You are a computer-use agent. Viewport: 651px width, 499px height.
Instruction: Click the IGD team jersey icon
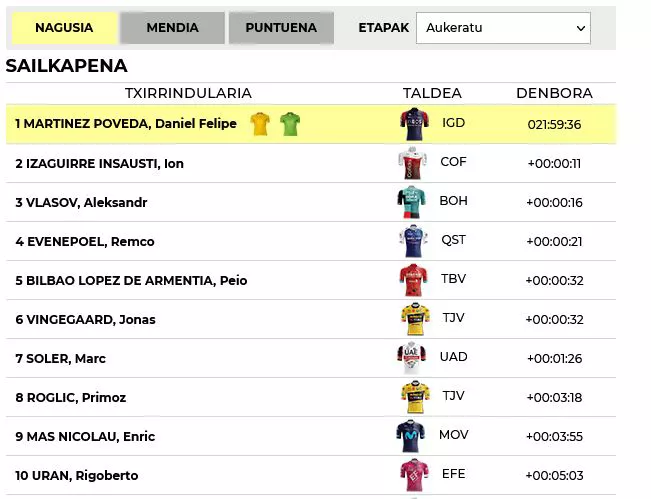[412, 124]
